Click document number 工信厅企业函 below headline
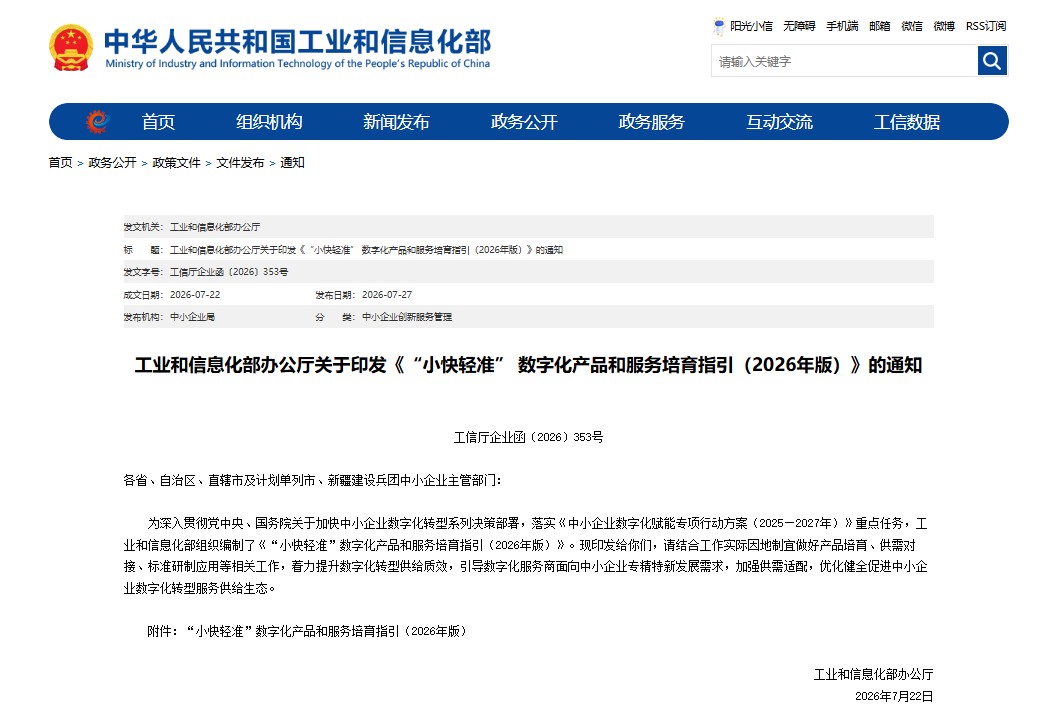1056x717 pixels. [x=529, y=437]
